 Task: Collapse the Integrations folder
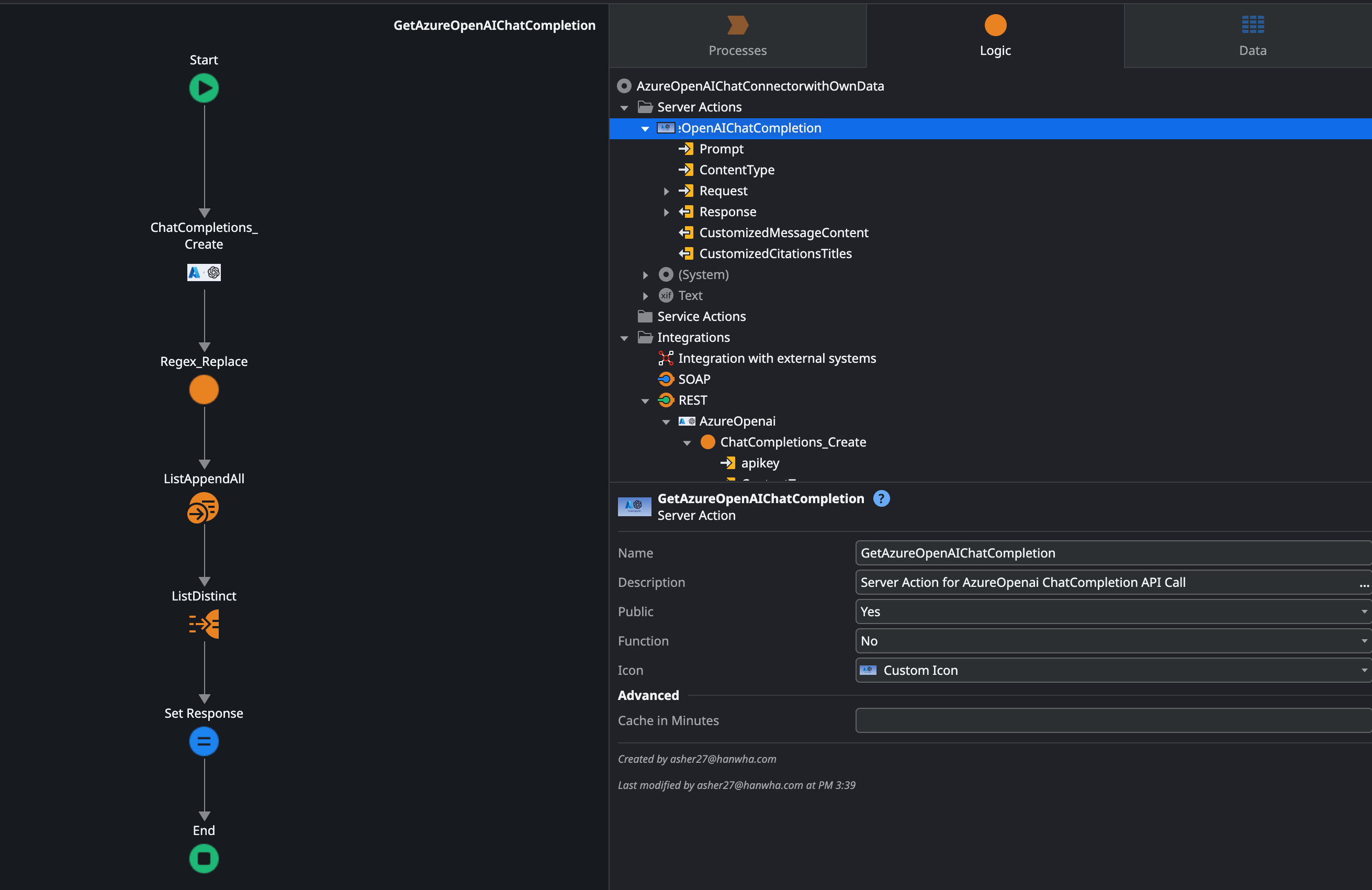[x=624, y=338]
